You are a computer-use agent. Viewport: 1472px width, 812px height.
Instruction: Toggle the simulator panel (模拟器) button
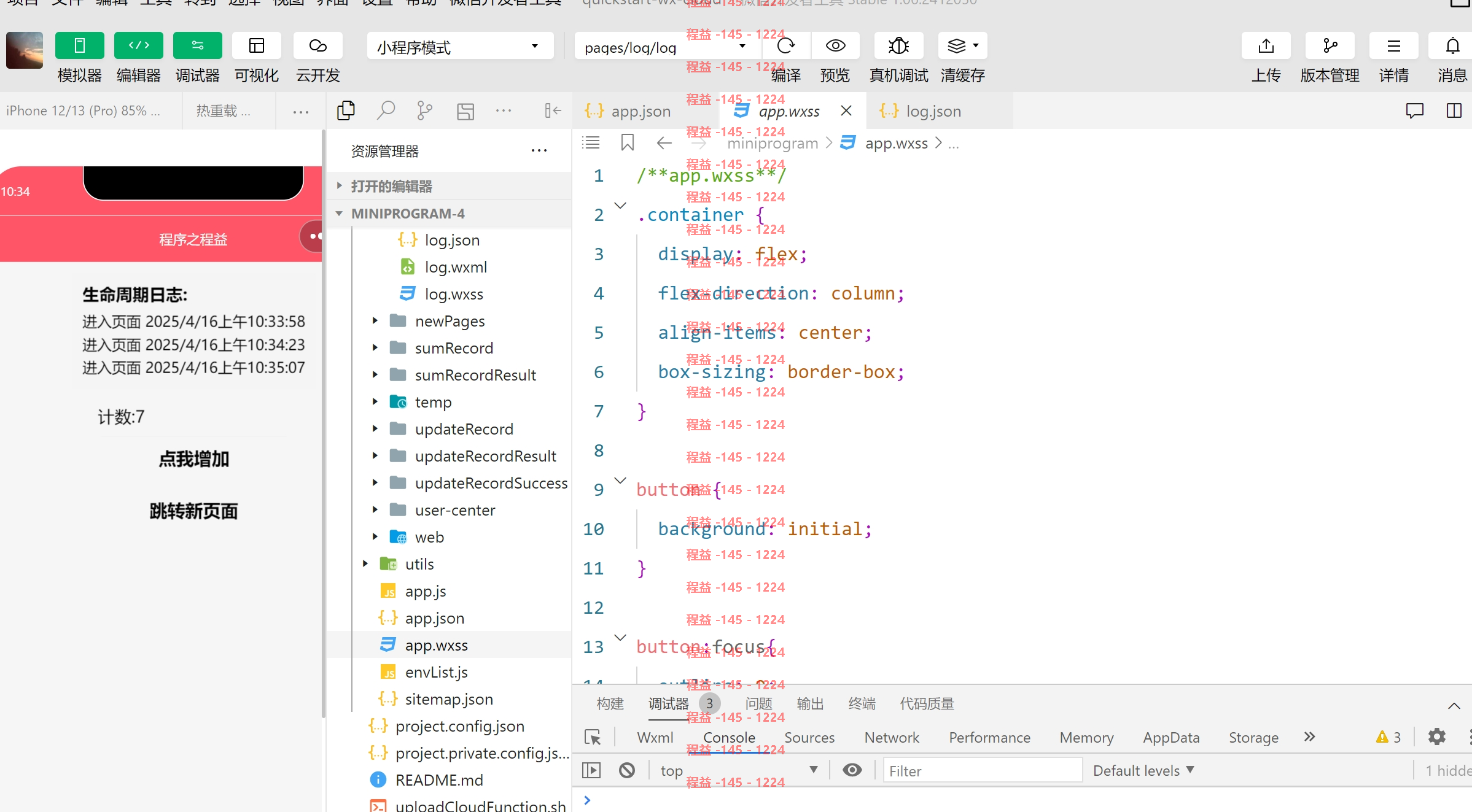click(79, 46)
